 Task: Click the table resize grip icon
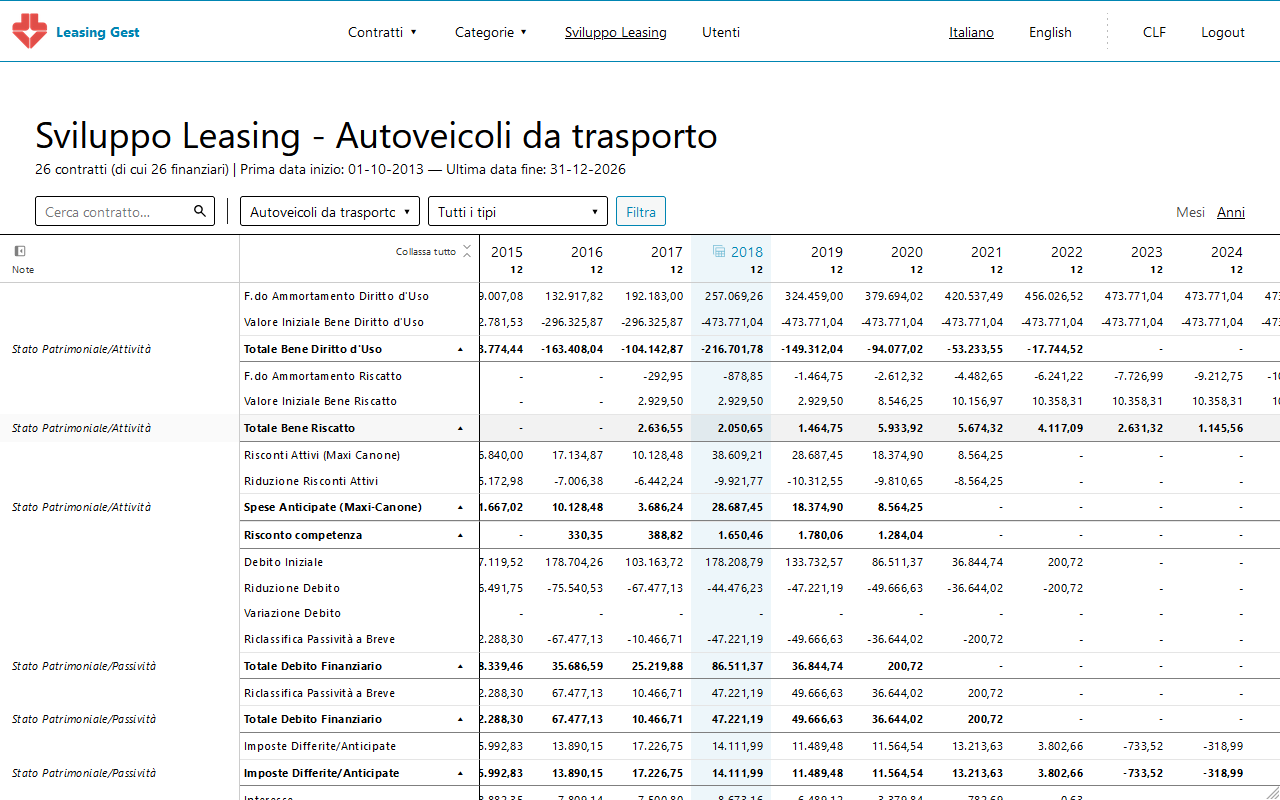coord(1272,792)
